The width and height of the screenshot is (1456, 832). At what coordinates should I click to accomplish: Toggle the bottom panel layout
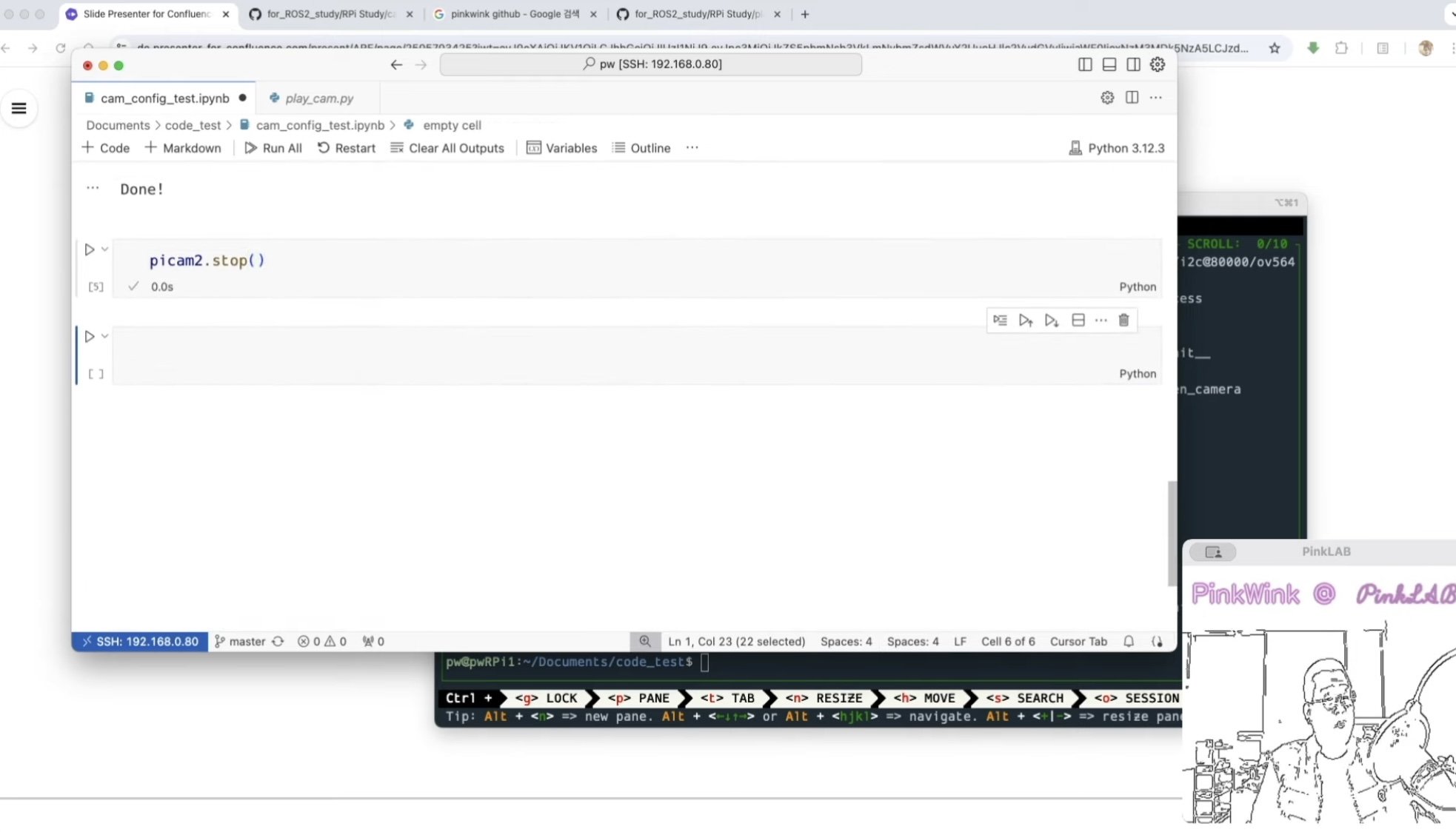1109,65
